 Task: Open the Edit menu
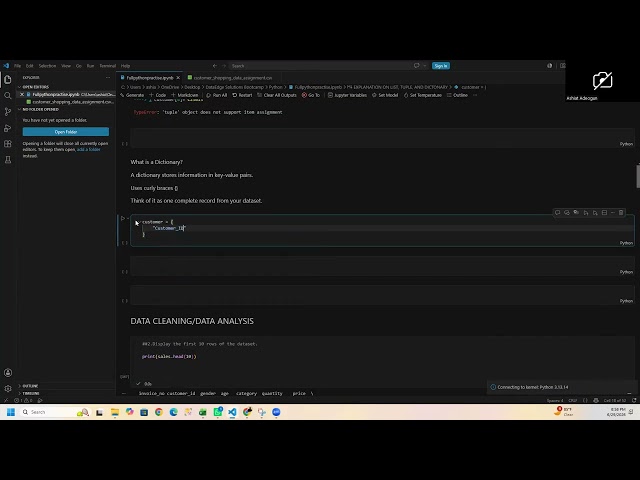click(x=29, y=66)
